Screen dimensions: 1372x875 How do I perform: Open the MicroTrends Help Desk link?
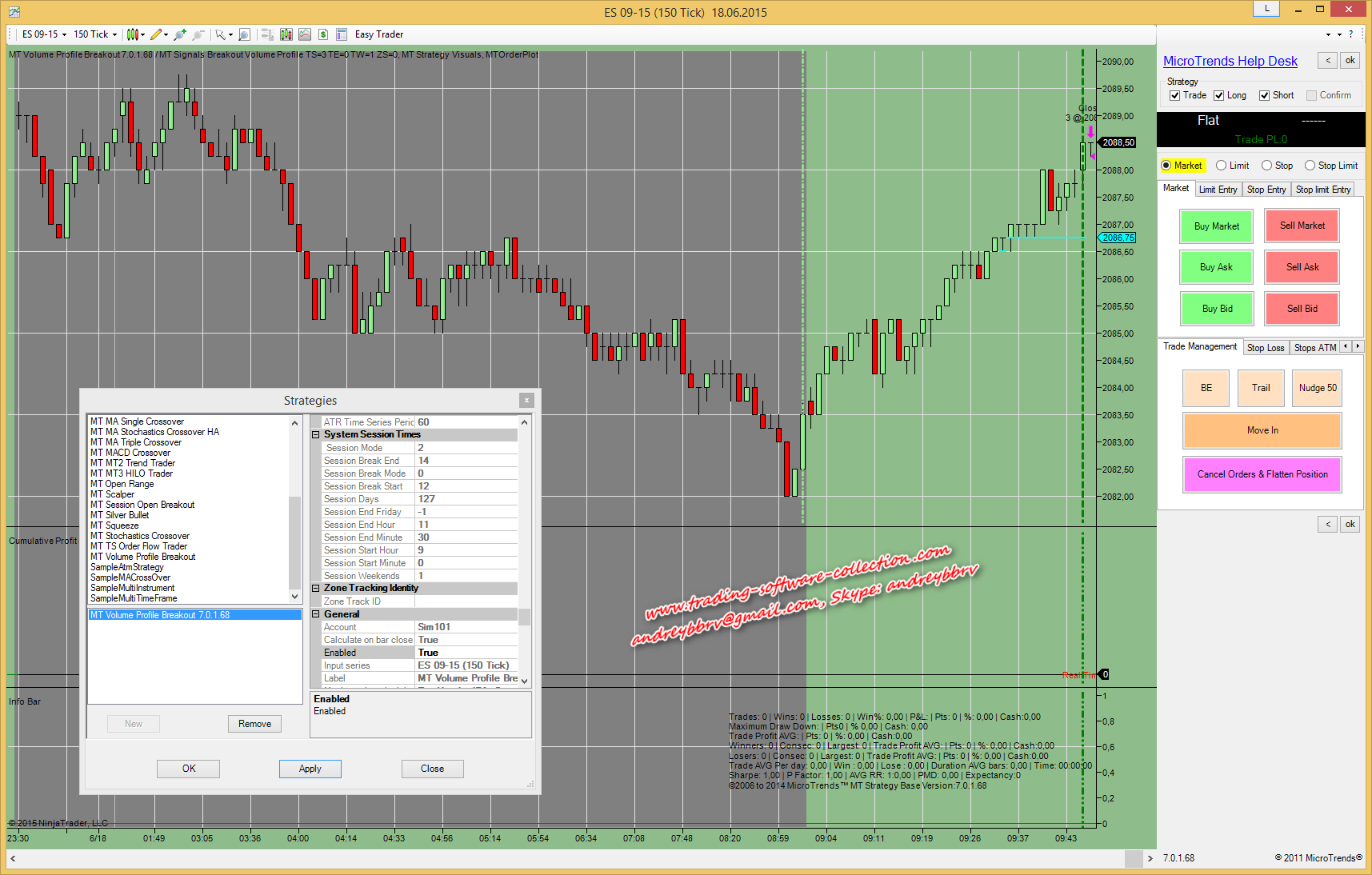pos(1230,62)
